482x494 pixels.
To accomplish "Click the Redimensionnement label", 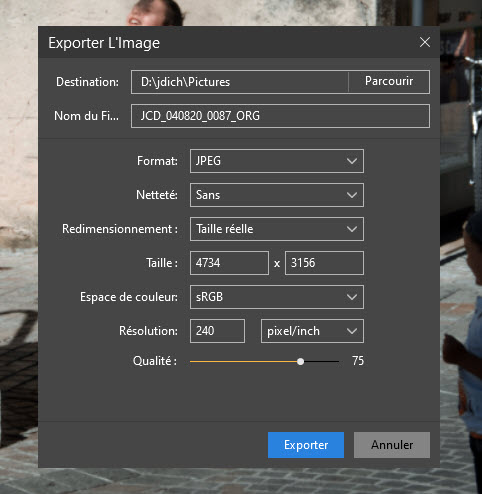I will (120, 229).
